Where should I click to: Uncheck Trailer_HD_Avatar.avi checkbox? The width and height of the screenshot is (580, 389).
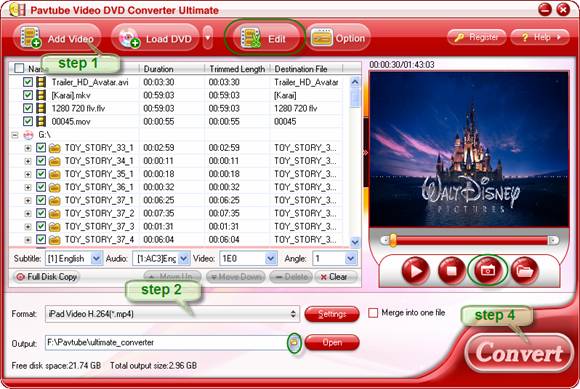click(x=28, y=82)
